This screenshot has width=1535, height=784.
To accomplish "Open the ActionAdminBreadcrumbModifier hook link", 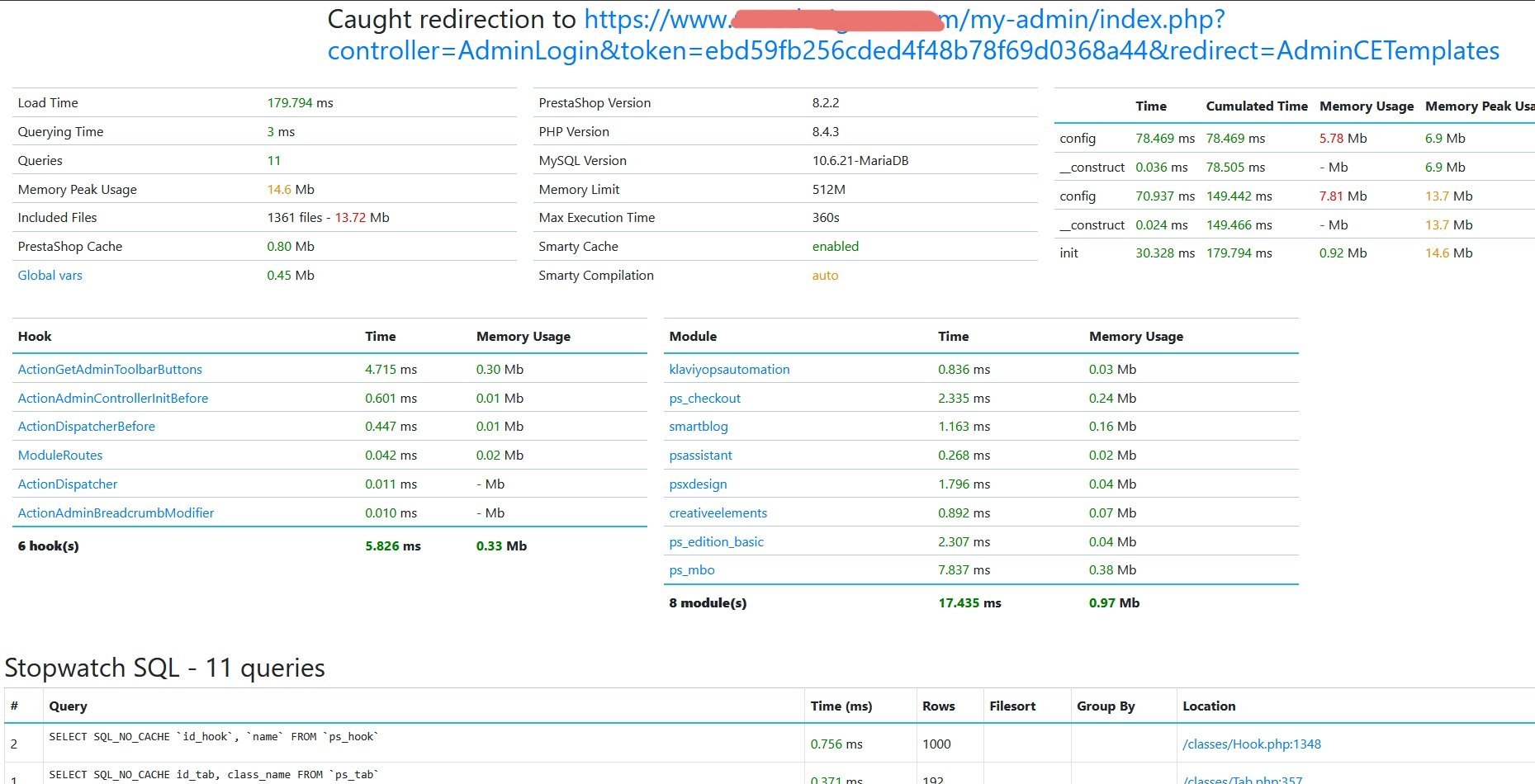I will coord(116,513).
